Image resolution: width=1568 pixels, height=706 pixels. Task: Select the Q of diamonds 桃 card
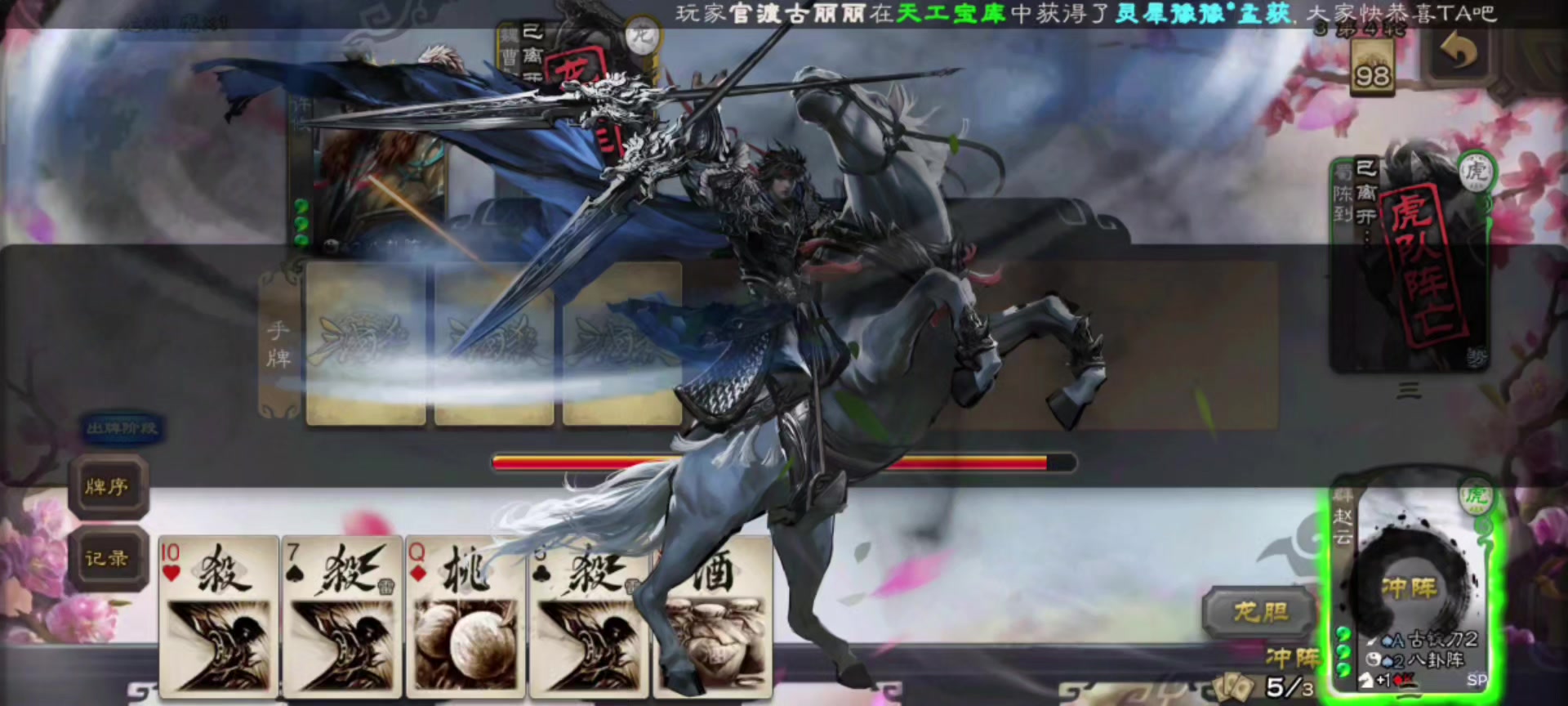coord(465,617)
